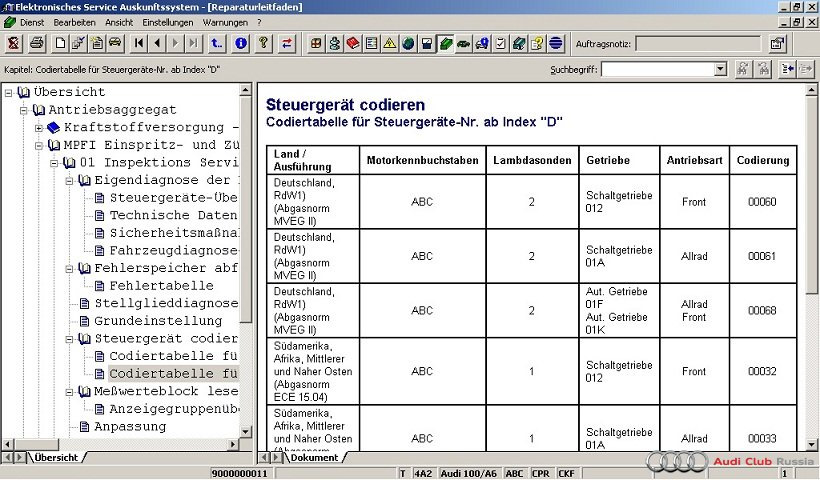Switch to the Übersicht tab at bottom

[56, 458]
